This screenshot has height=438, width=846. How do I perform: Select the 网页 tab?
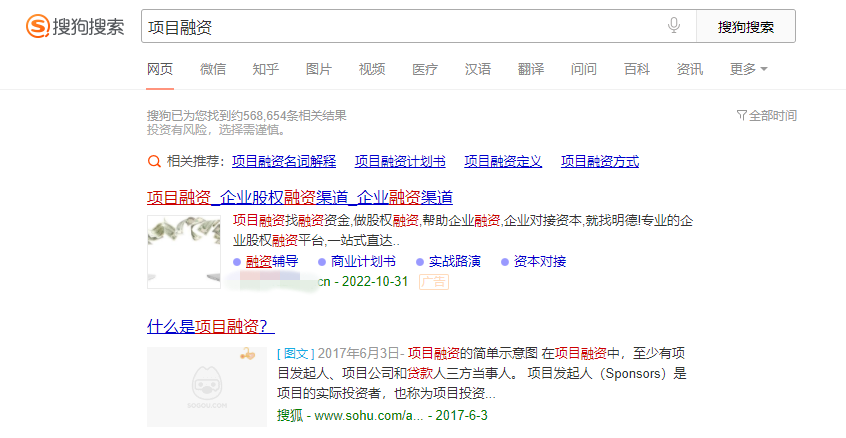click(160, 69)
